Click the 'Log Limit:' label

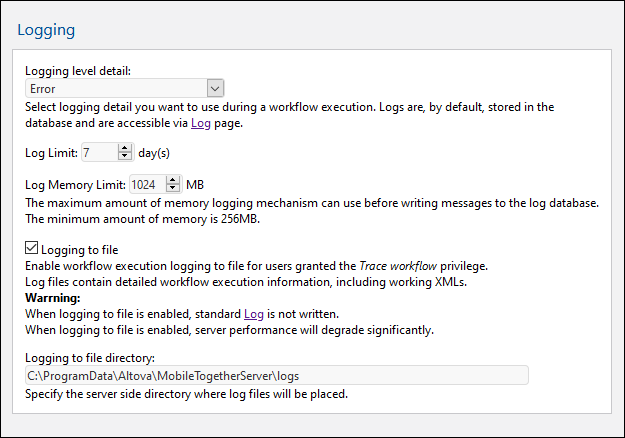(51, 153)
